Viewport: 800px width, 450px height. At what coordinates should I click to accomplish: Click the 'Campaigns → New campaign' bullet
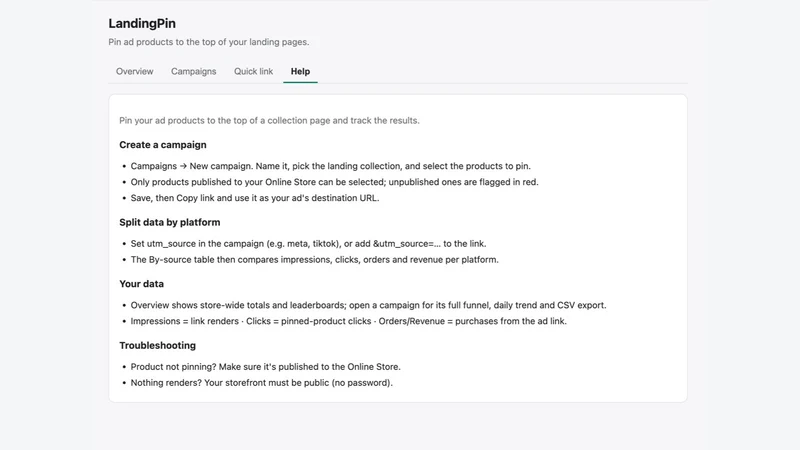[331, 166]
